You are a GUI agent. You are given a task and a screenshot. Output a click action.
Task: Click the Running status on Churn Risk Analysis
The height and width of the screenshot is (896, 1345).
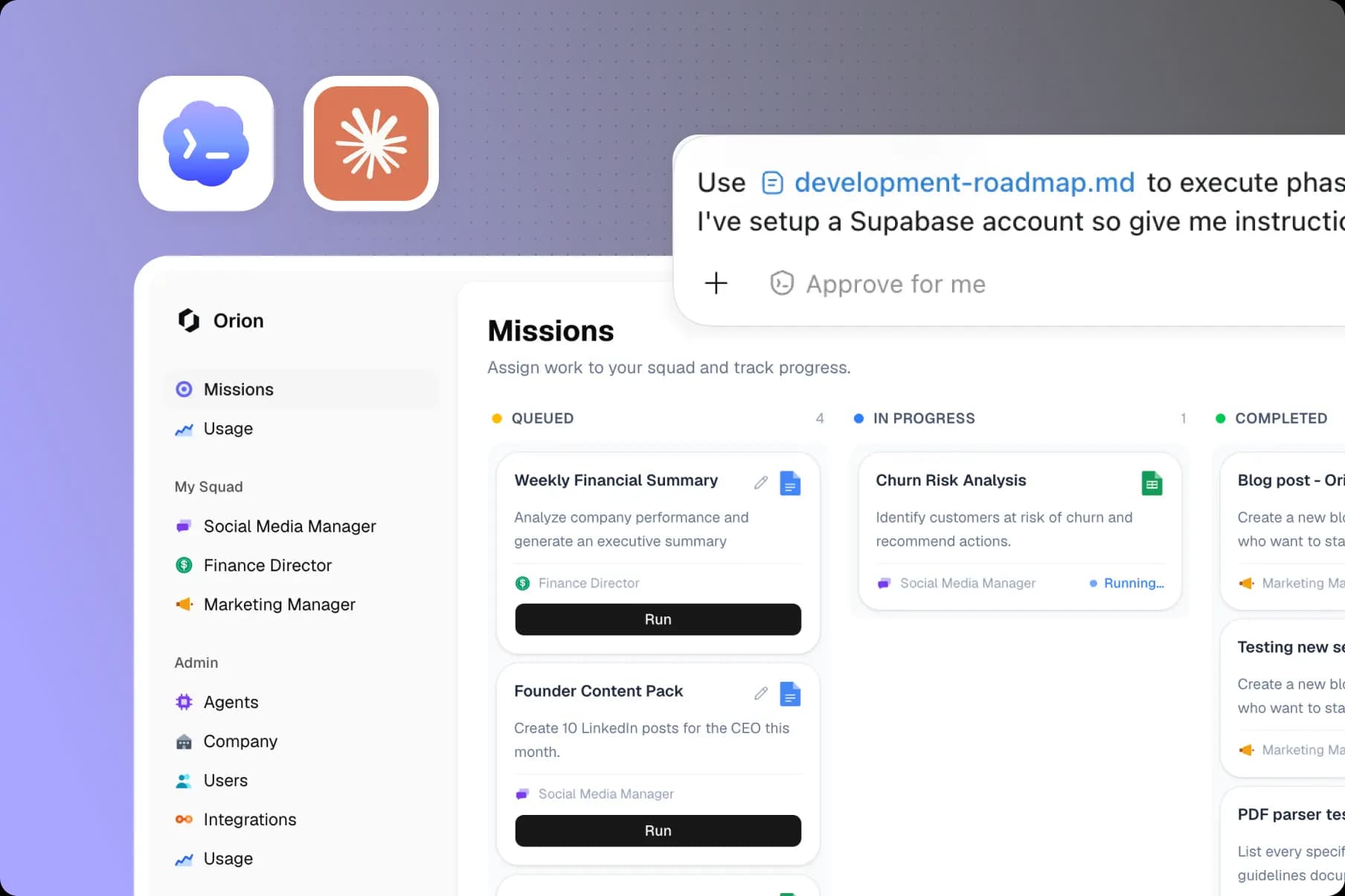tap(1127, 583)
